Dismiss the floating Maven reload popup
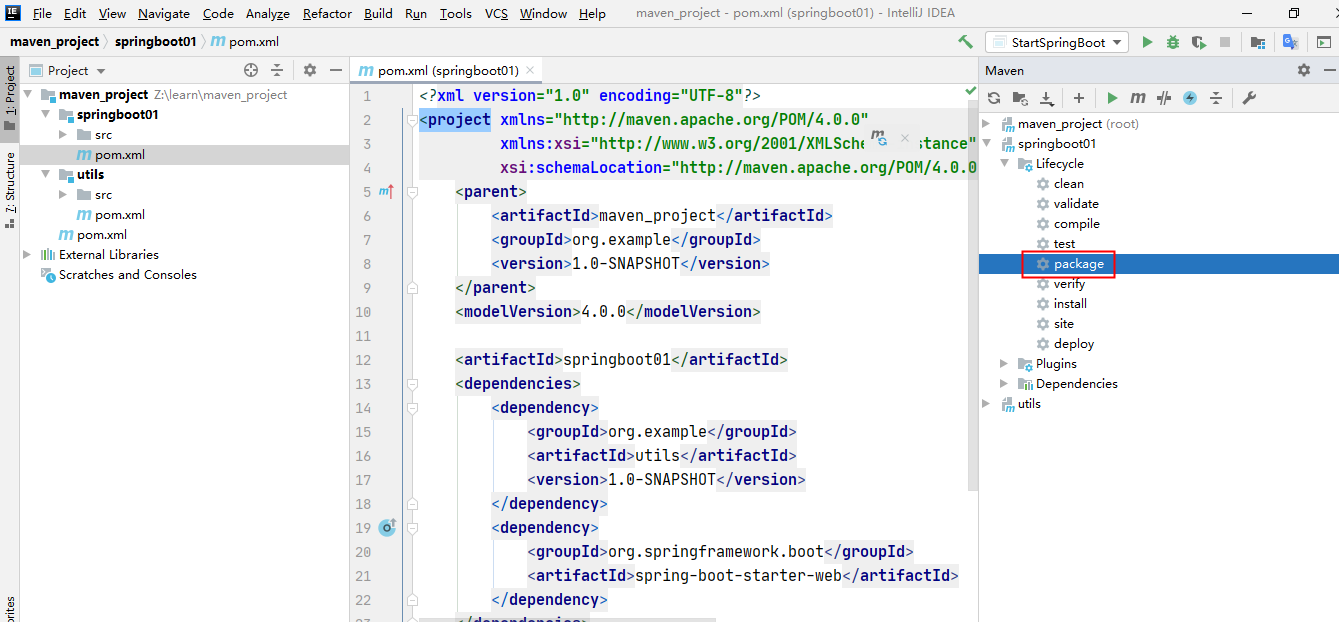The height and width of the screenshot is (622, 1339). (x=905, y=138)
